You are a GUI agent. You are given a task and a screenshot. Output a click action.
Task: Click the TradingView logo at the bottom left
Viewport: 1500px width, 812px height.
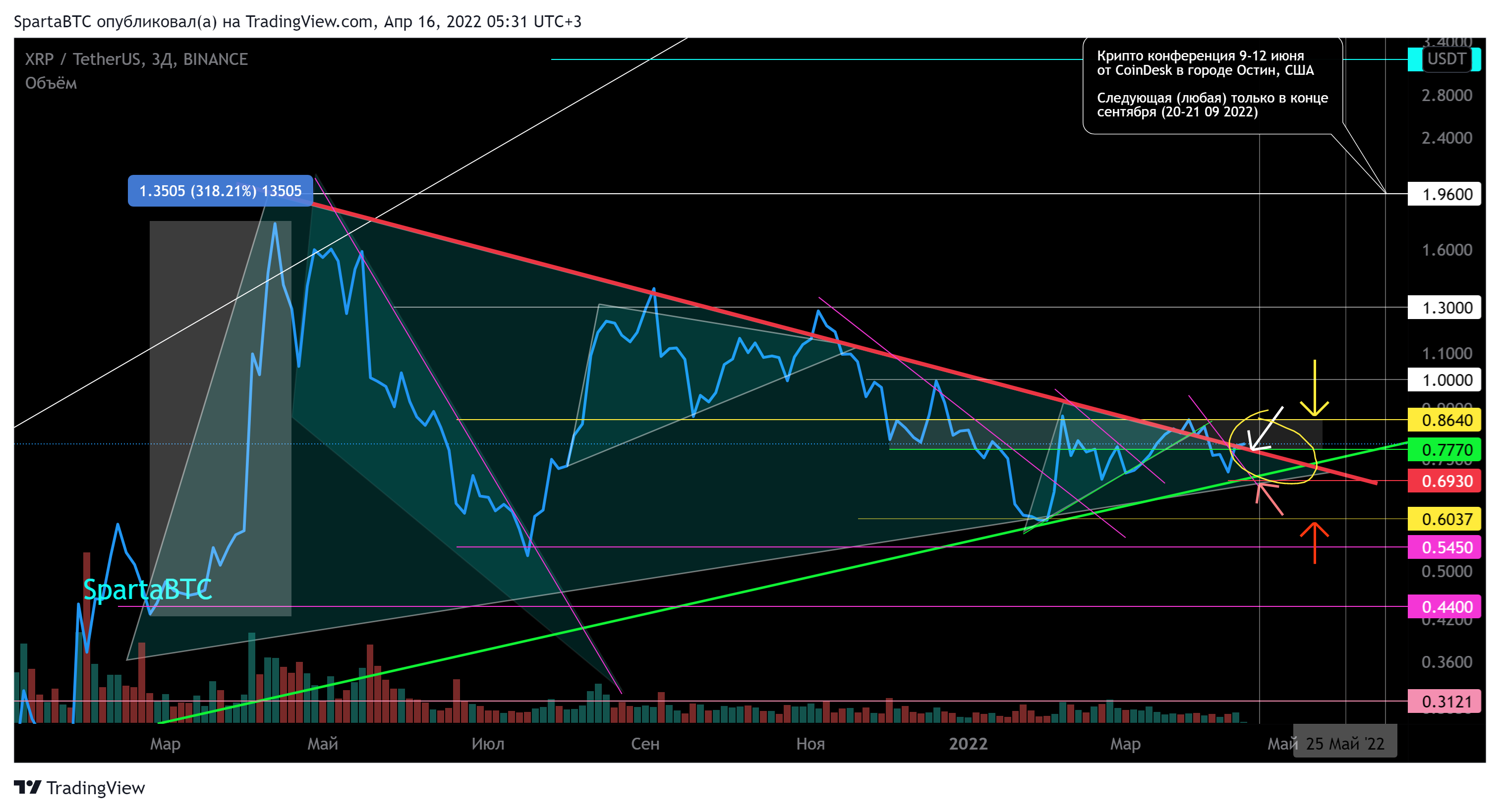click(79, 788)
